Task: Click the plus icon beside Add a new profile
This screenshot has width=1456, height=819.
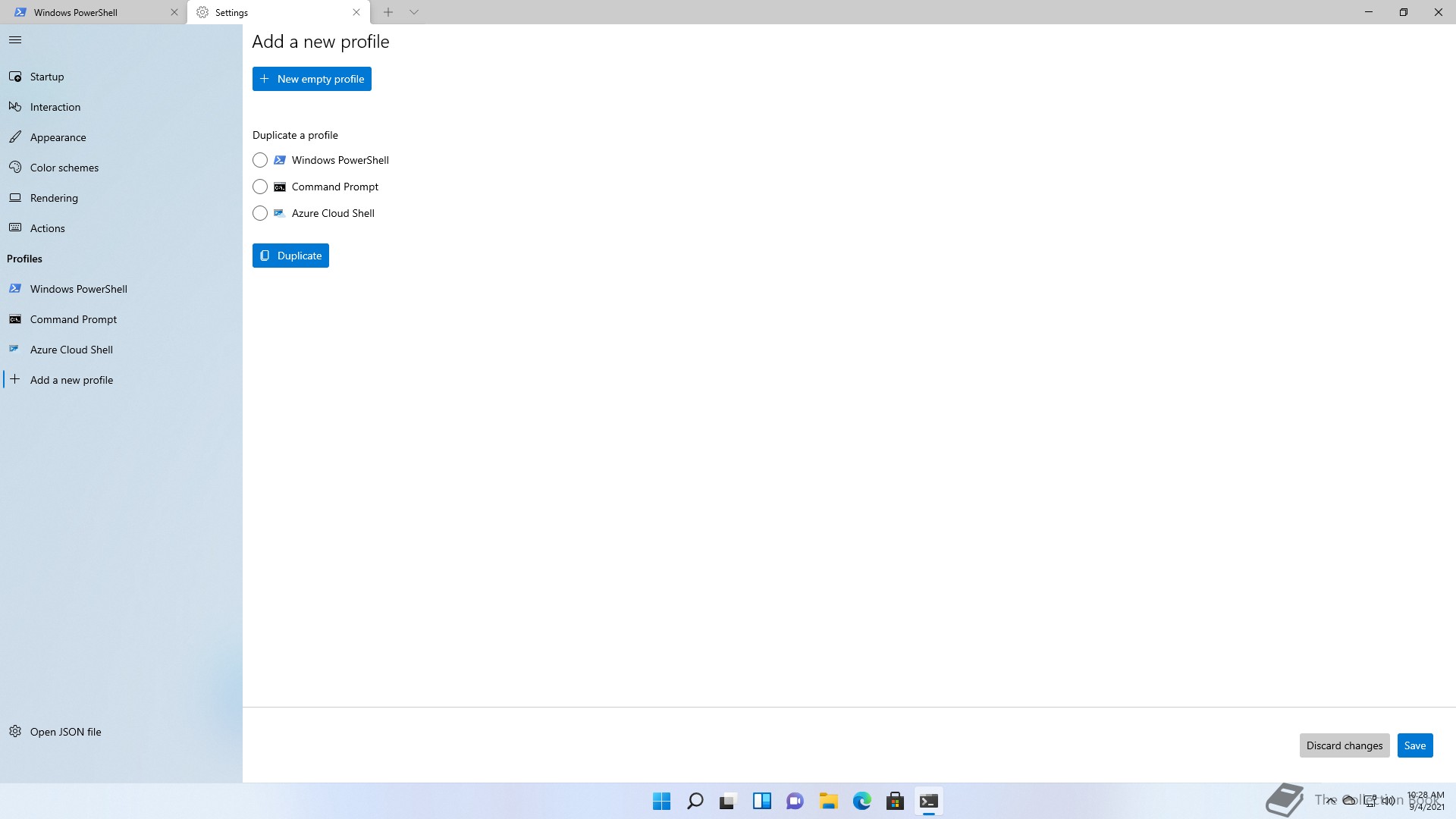Action: click(x=14, y=379)
